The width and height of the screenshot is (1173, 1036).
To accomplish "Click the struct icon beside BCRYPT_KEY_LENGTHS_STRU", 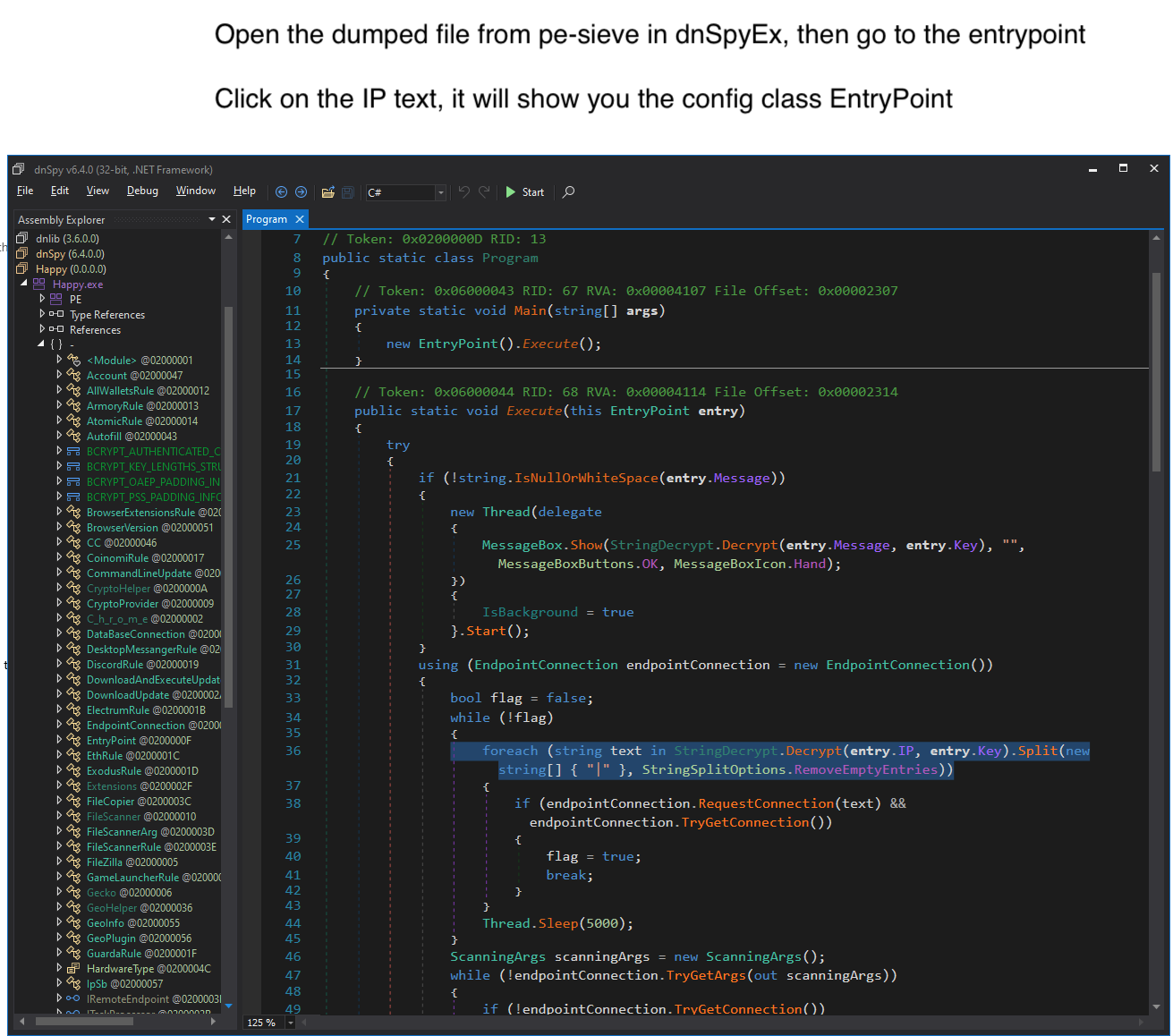I will click(74, 467).
